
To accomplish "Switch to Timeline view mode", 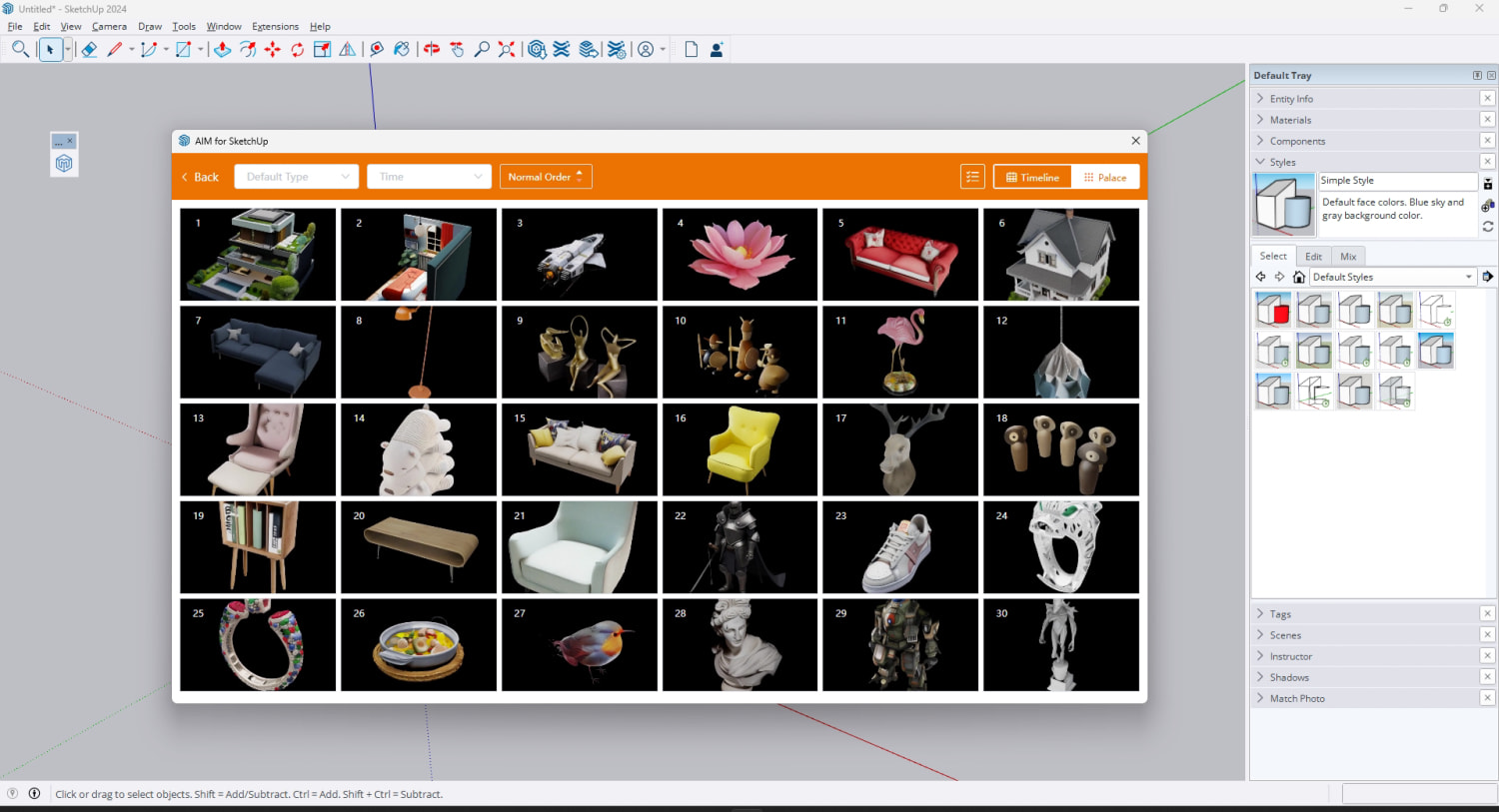I will pyautogui.click(x=1032, y=177).
